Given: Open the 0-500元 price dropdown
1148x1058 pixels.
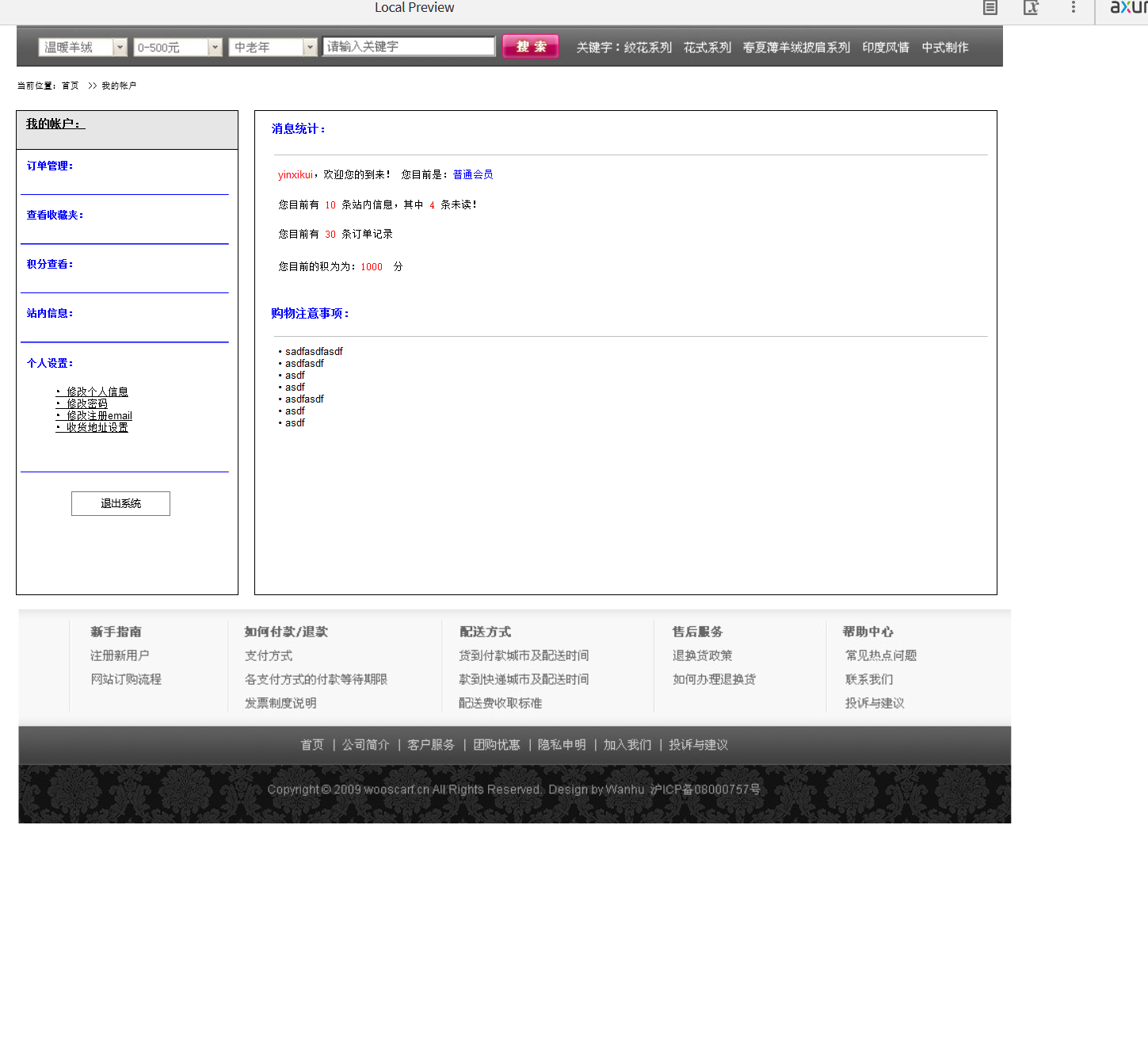Looking at the screenshot, I should click(177, 48).
